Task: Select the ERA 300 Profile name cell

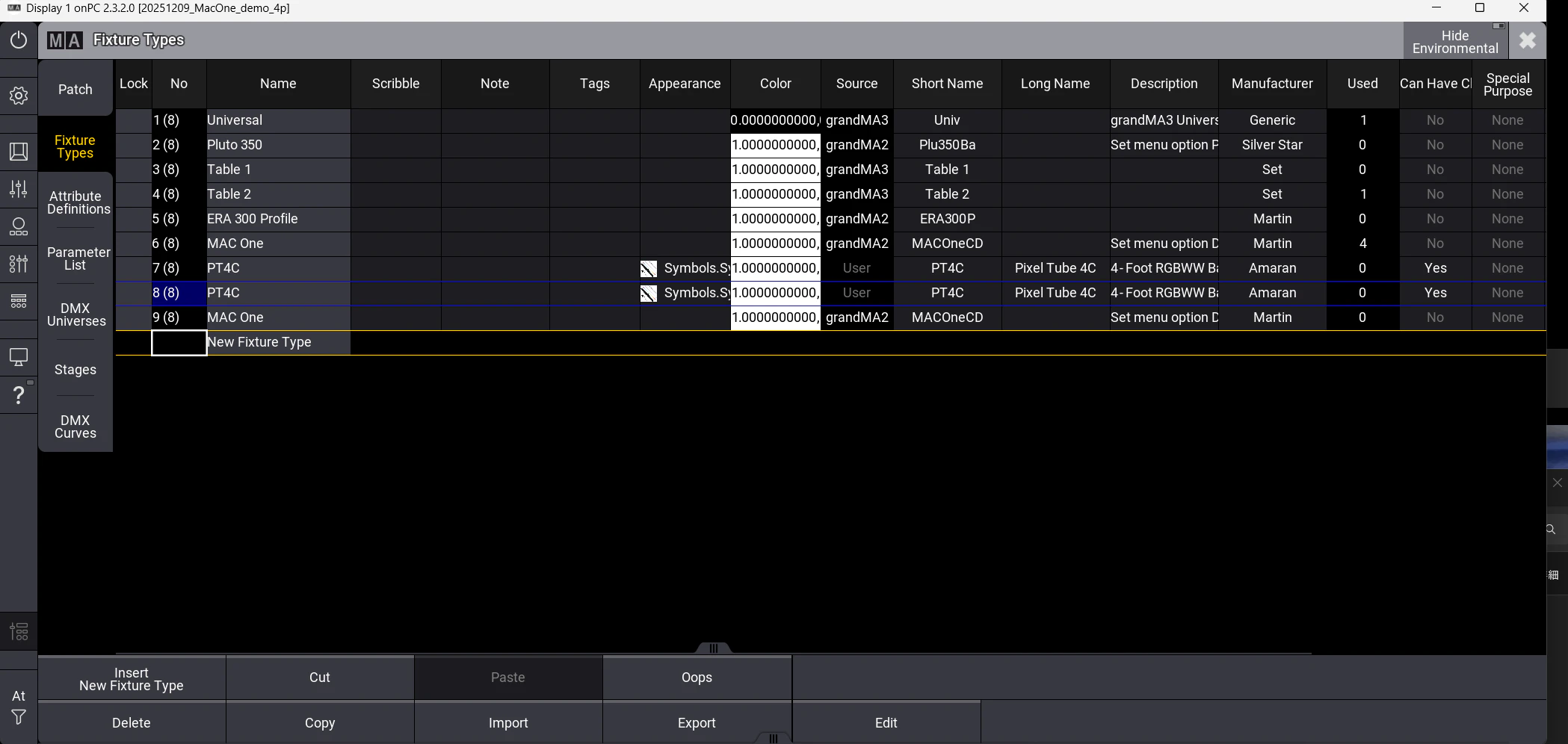Action: [x=278, y=219]
